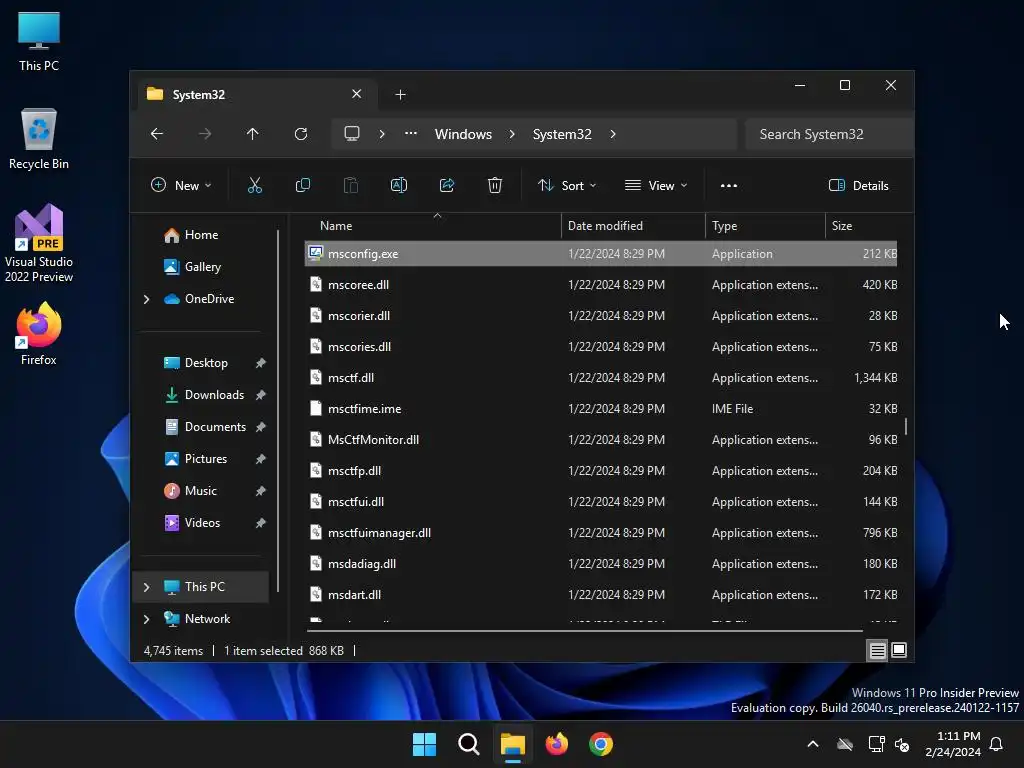The width and height of the screenshot is (1024, 768).
Task: Go back with the left arrow
Action: tap(157, 134)
